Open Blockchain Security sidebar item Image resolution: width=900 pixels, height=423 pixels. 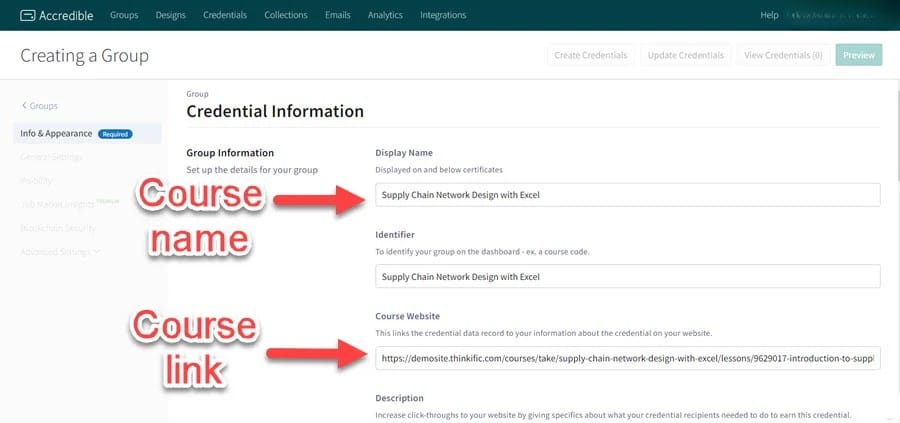[60, 228]
